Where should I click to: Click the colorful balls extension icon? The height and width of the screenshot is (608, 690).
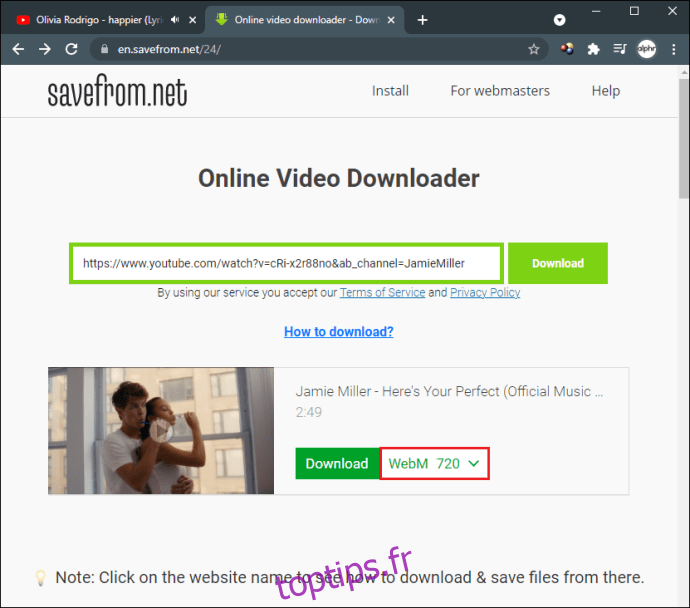(x=567, y=49)
